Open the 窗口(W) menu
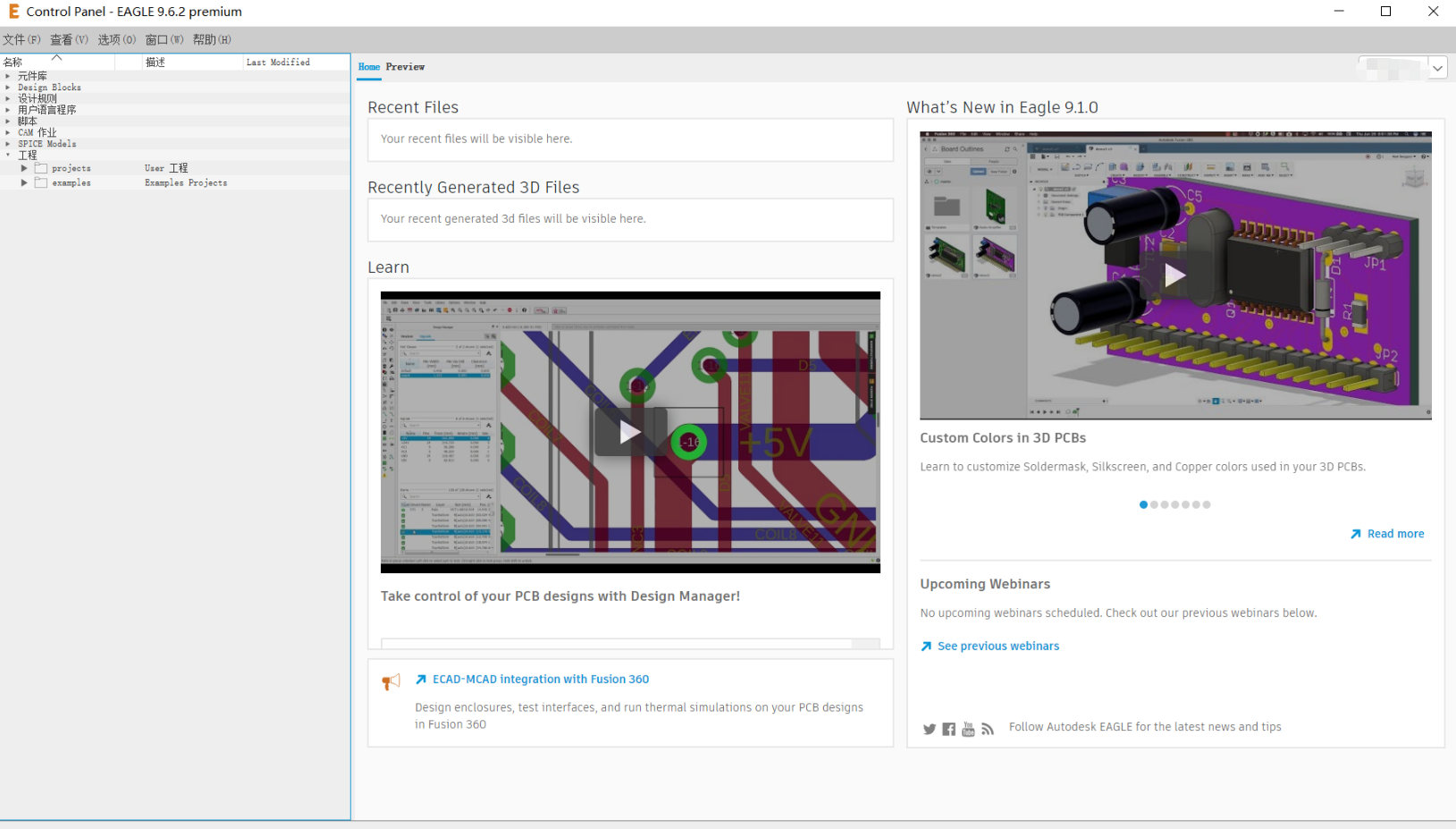 click(164, 39)
